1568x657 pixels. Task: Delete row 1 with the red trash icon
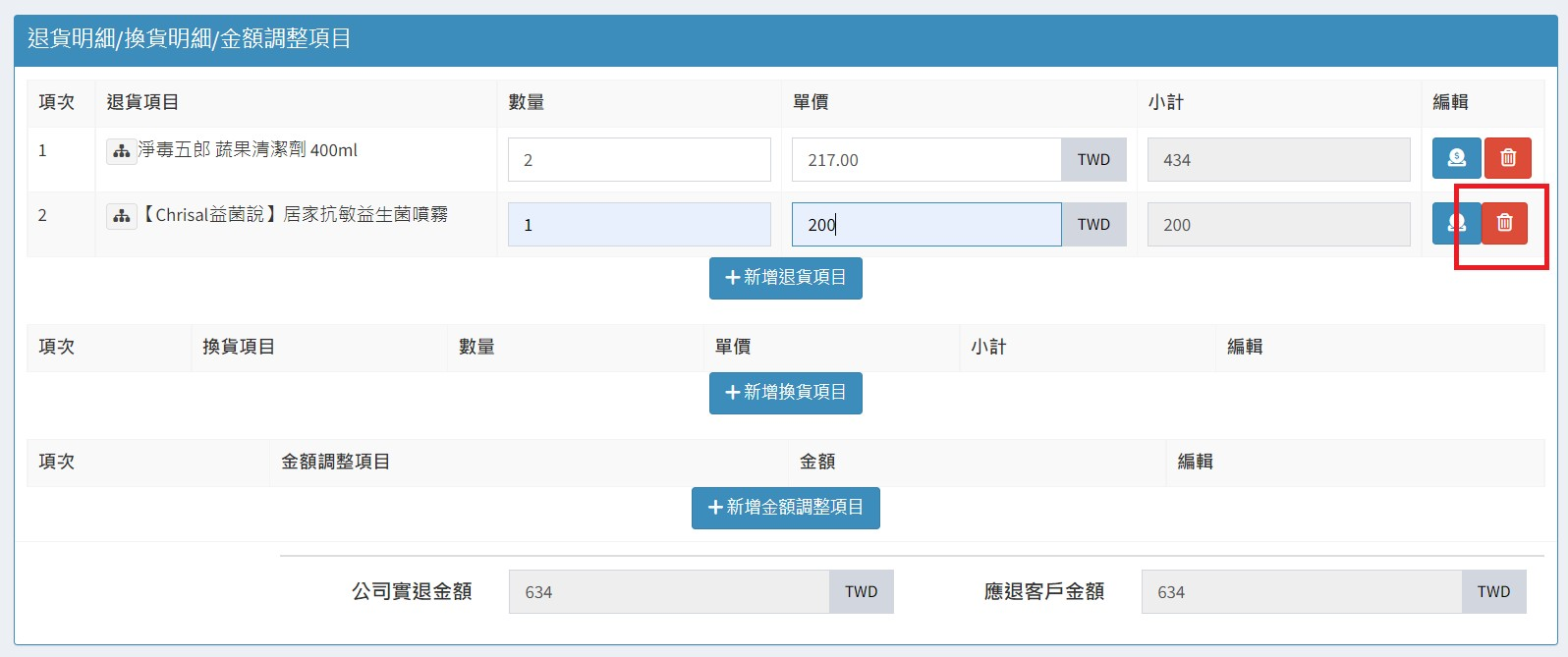(x=1508, y=158)
